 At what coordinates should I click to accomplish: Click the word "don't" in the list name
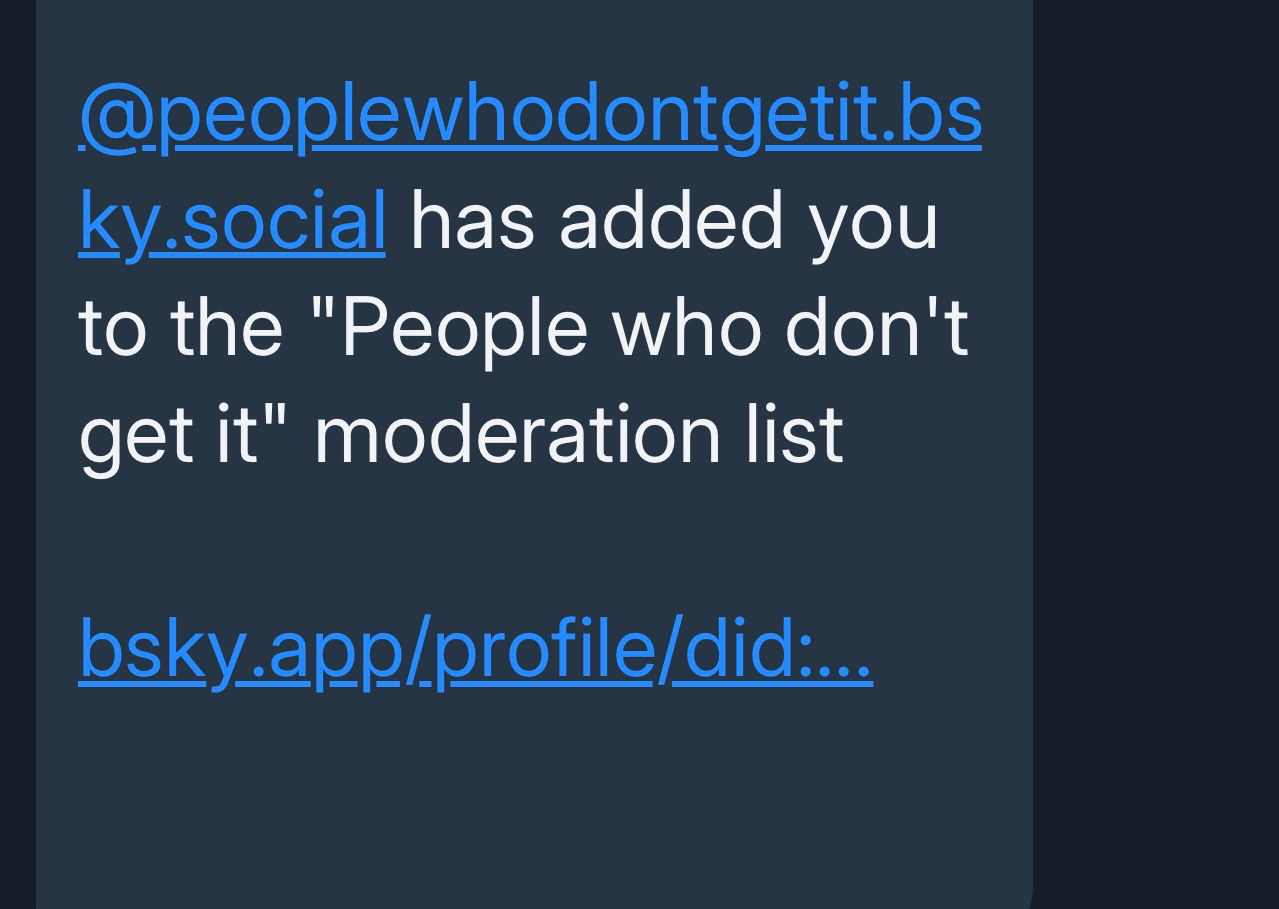877,328
